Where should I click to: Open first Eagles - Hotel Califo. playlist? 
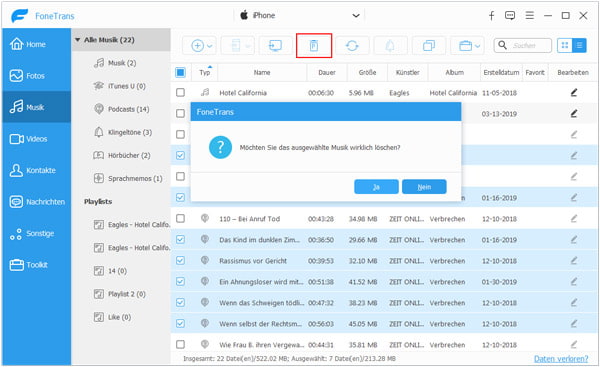(132, 225)
